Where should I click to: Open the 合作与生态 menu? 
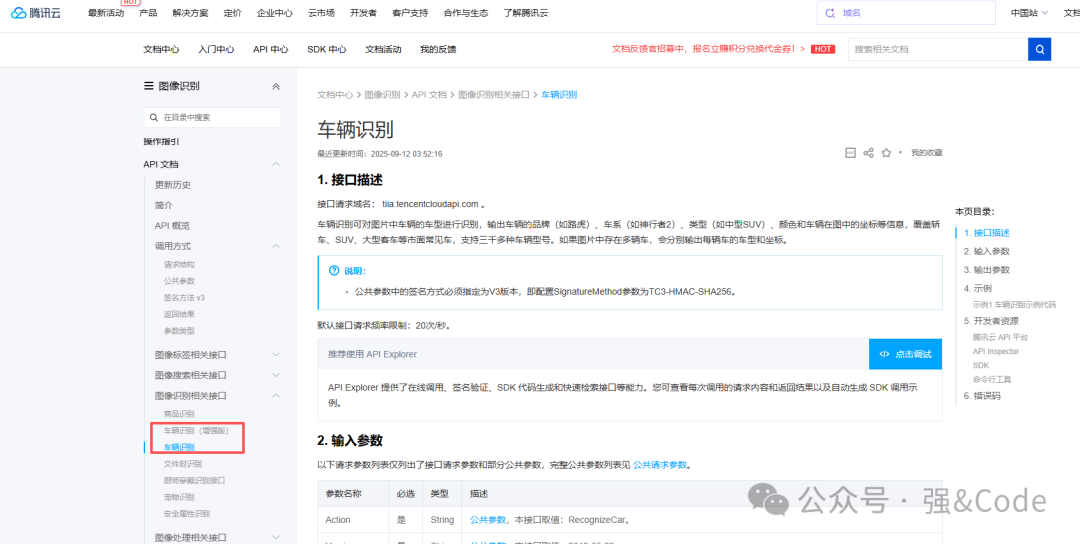tap(466, 13)
